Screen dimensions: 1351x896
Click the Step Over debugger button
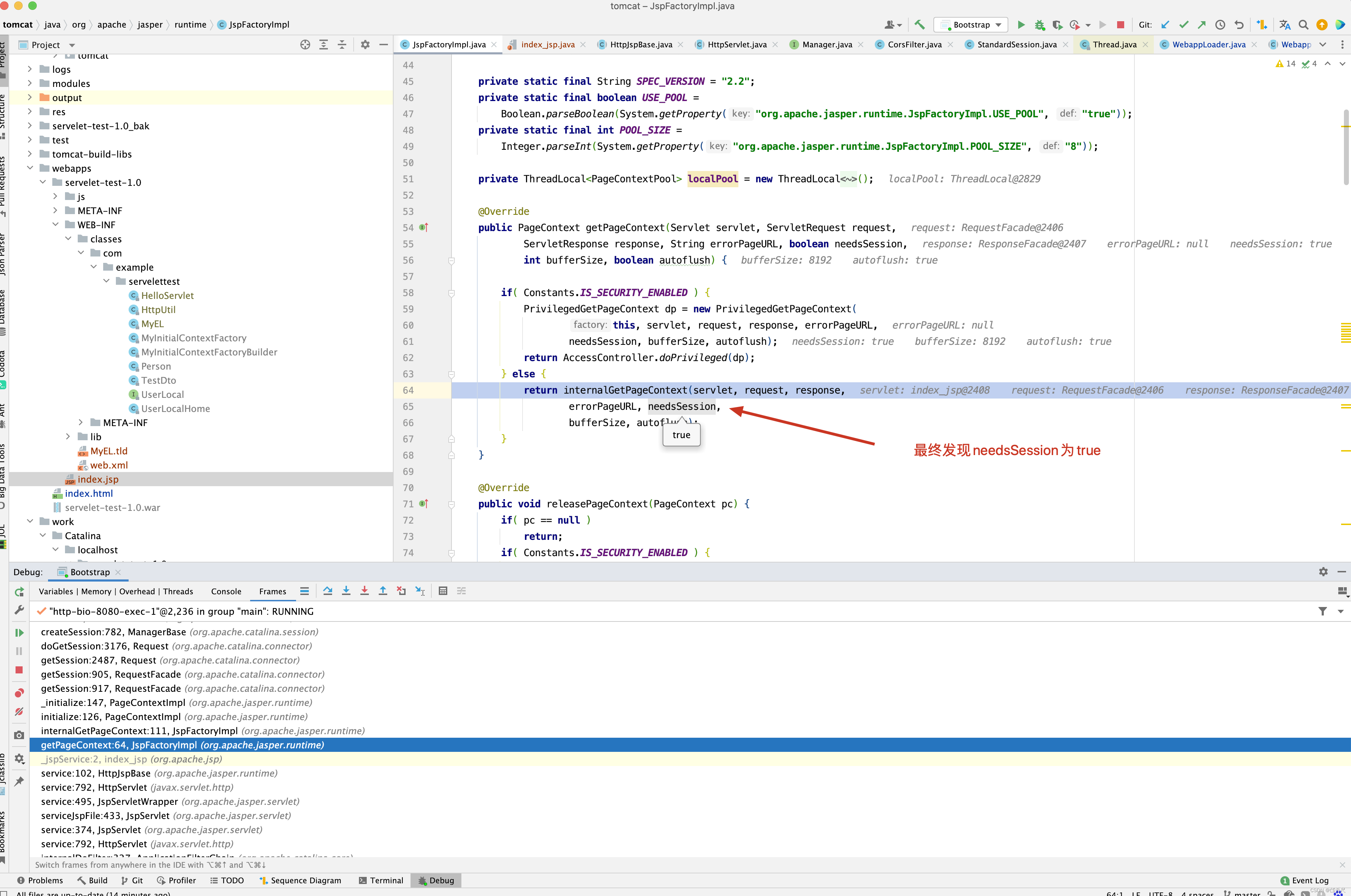tap(327, 591)
